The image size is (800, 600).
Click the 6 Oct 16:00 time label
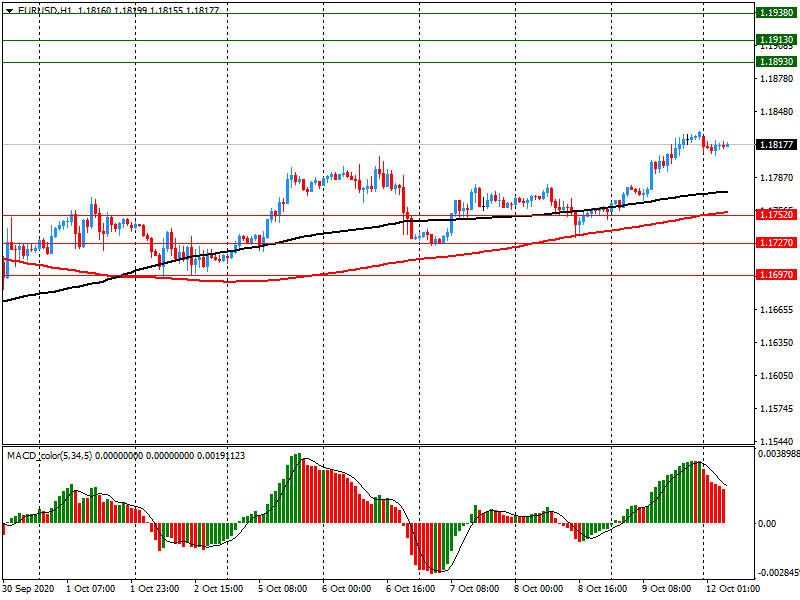(x=411, y=589)
